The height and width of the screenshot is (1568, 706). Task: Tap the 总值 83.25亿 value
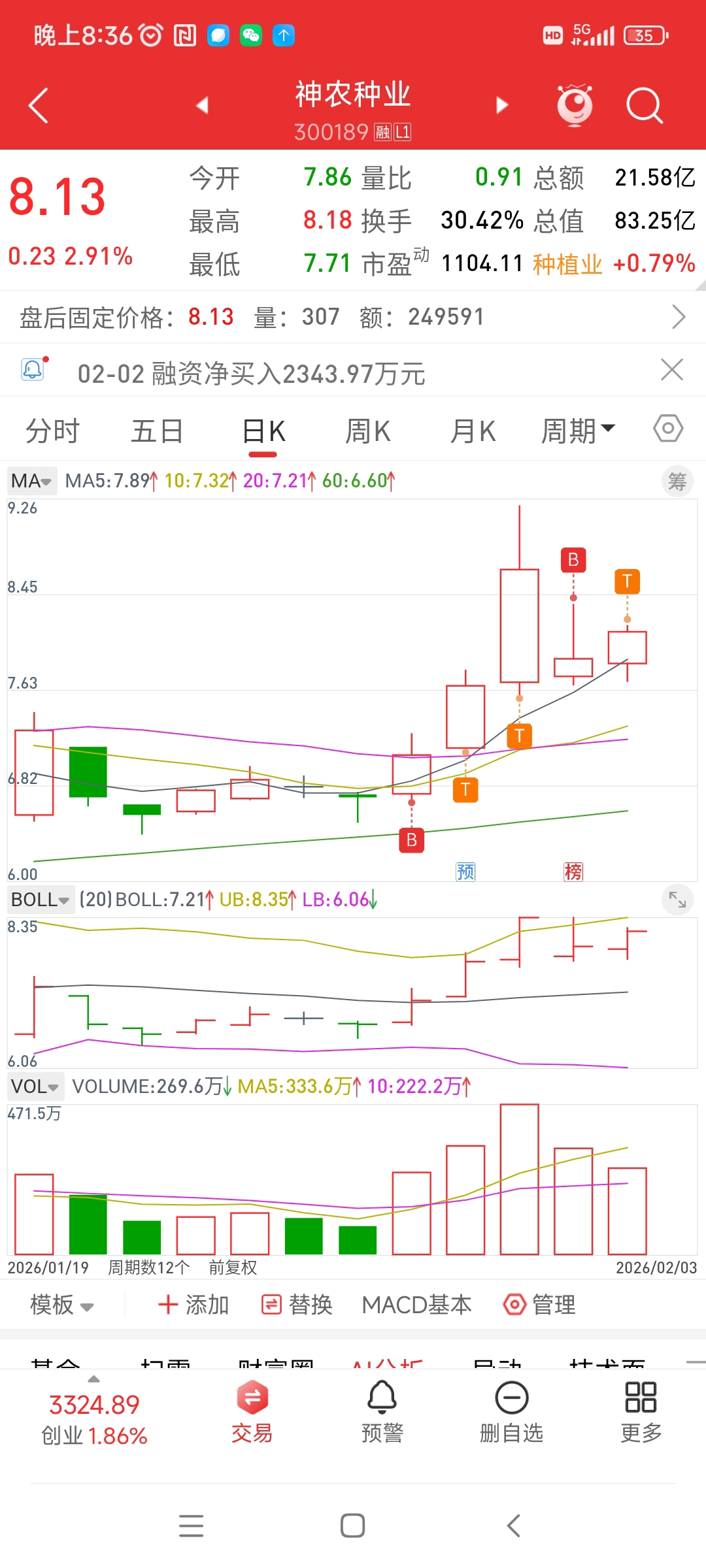[655, 221]
